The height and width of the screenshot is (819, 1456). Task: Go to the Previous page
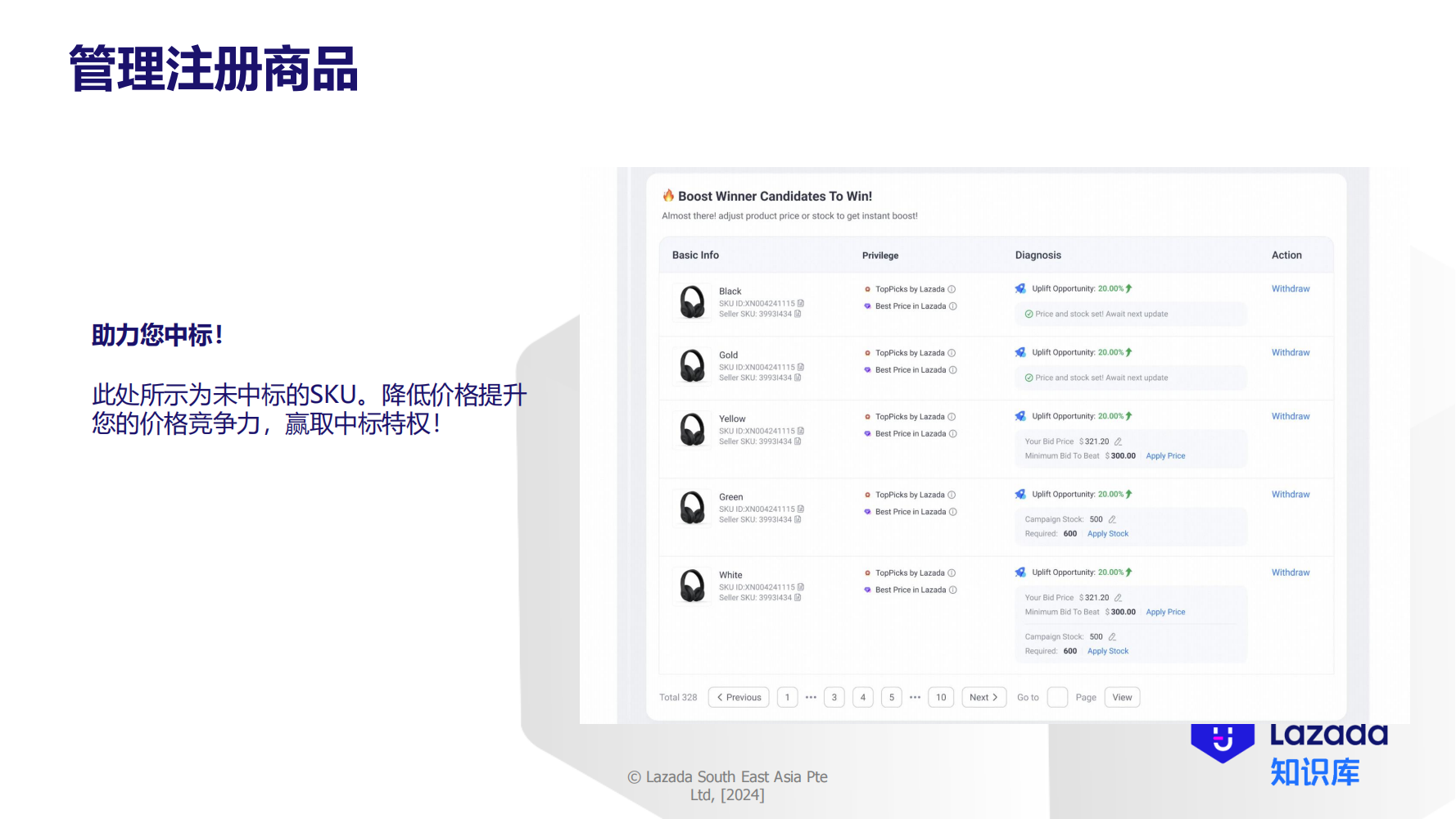coord(739,698)
